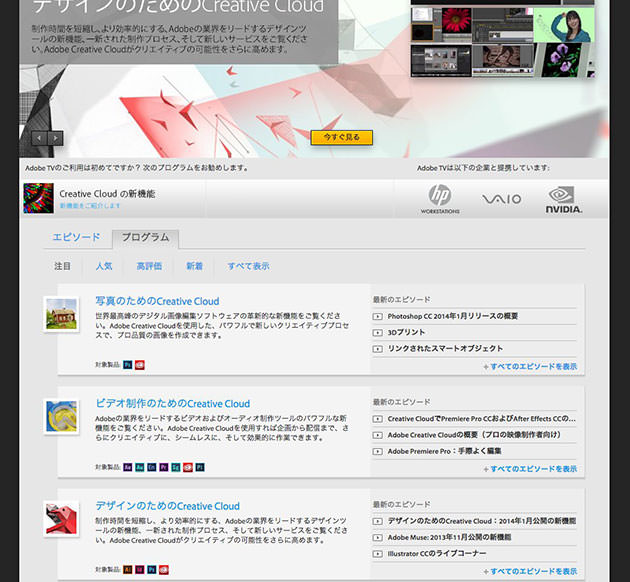Click the red house photo thumbnail
The width and height of the screenshot is (630, 582).
click(61, 314)
